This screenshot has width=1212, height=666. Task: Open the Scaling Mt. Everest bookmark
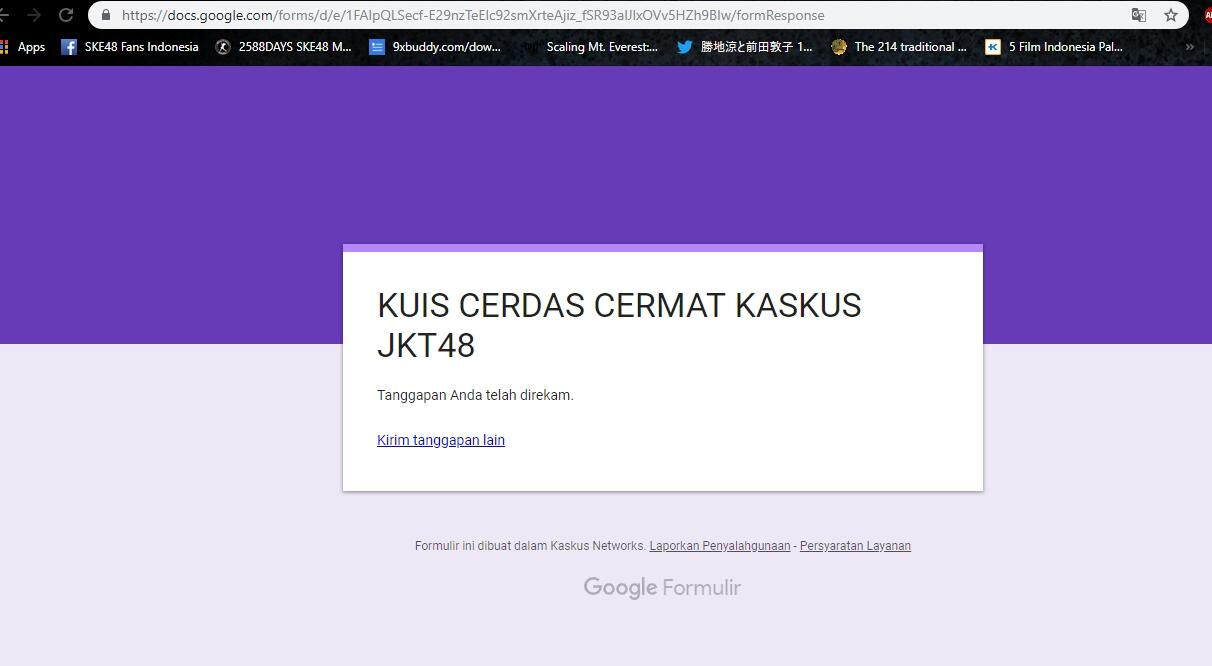tap(602, 46)
